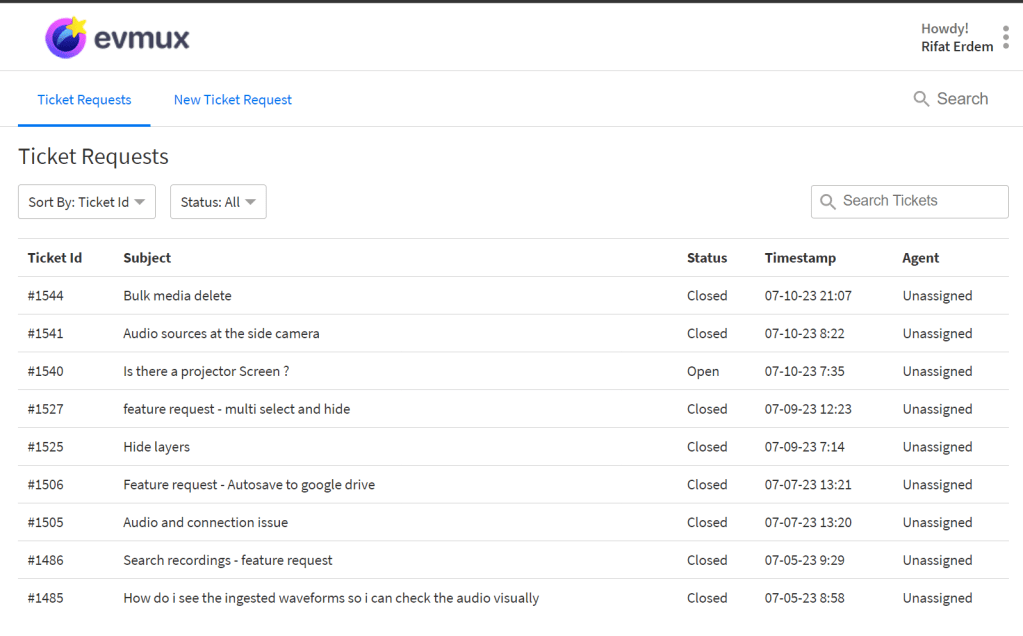Click the top-right Search text
The height and width of the screenshot is (636, 1023).
(x=962, y=98)
